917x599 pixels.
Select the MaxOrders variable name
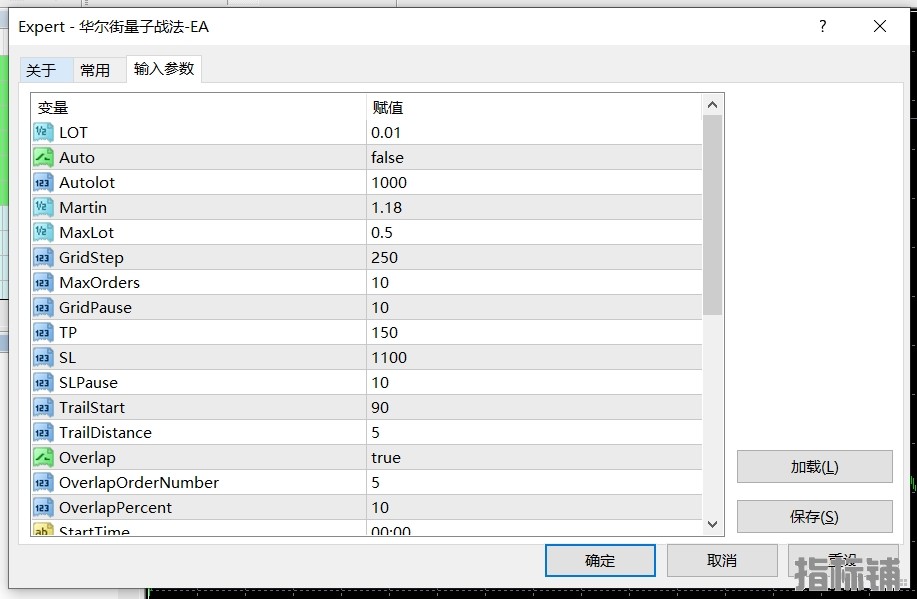(99, 283)
